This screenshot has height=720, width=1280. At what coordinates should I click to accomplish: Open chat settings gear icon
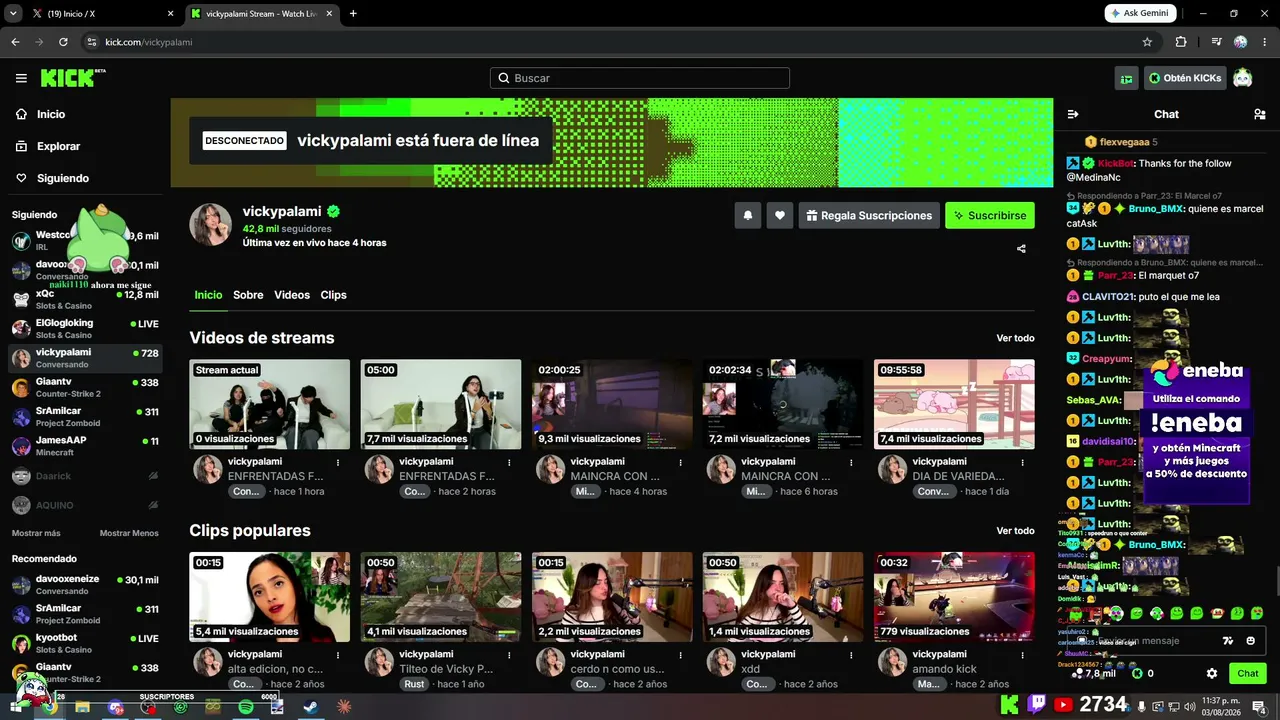[x=1212, y=673]
